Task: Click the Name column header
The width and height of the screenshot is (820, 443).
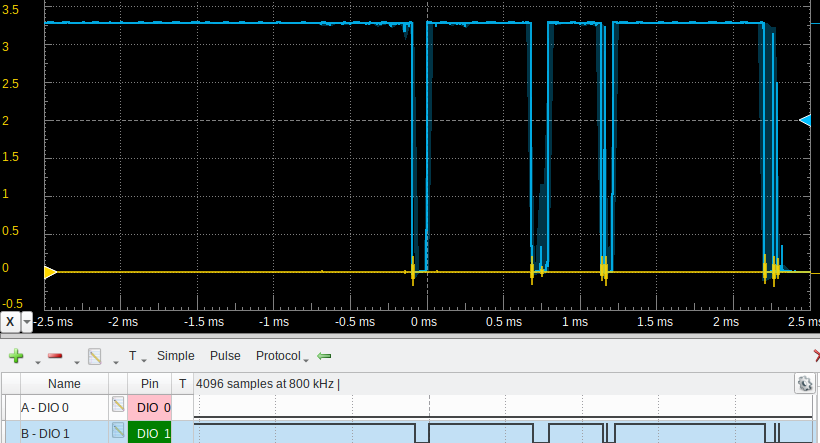Action: point(64,383)
